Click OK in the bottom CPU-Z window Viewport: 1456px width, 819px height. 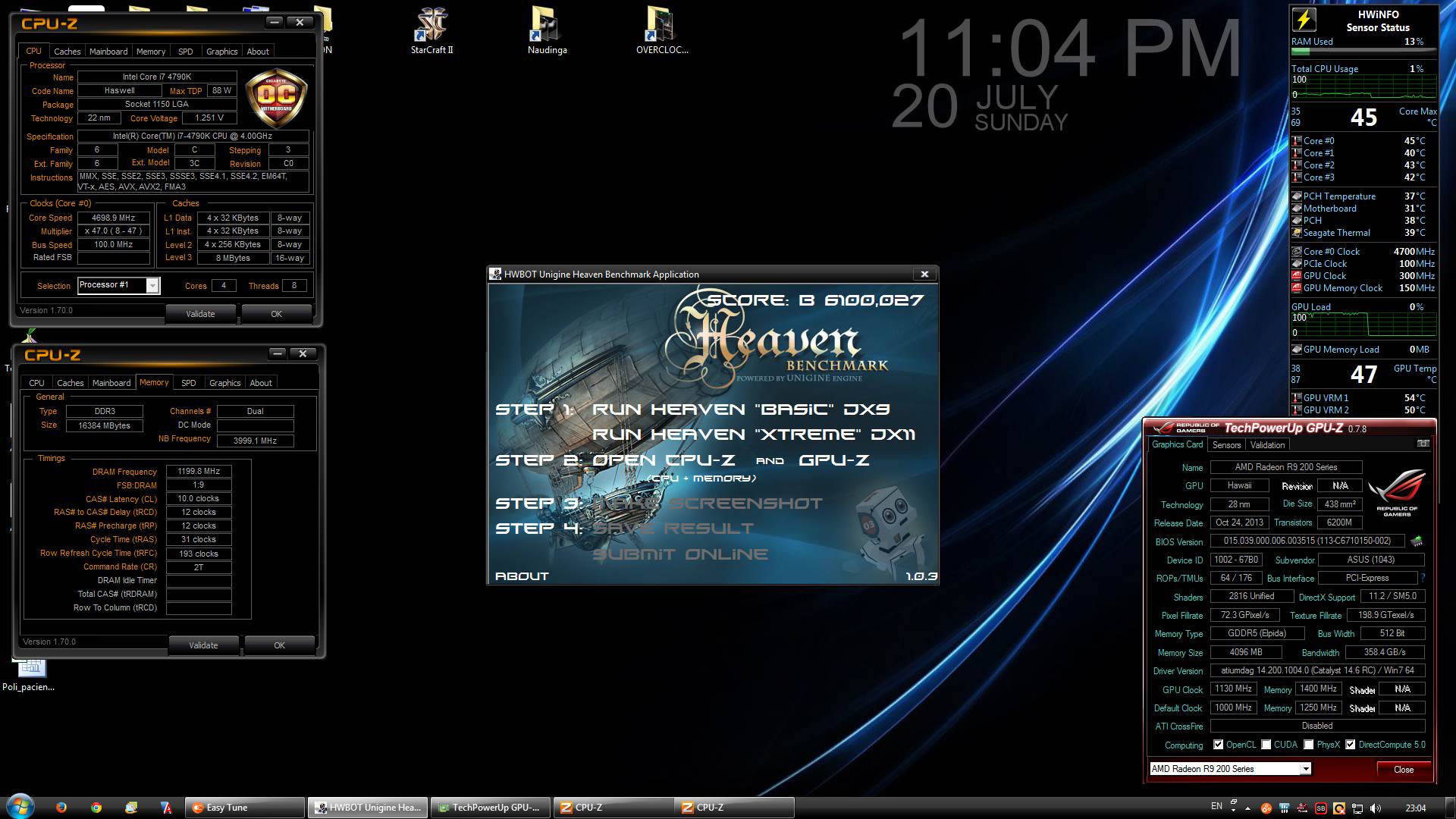point(279,645)
